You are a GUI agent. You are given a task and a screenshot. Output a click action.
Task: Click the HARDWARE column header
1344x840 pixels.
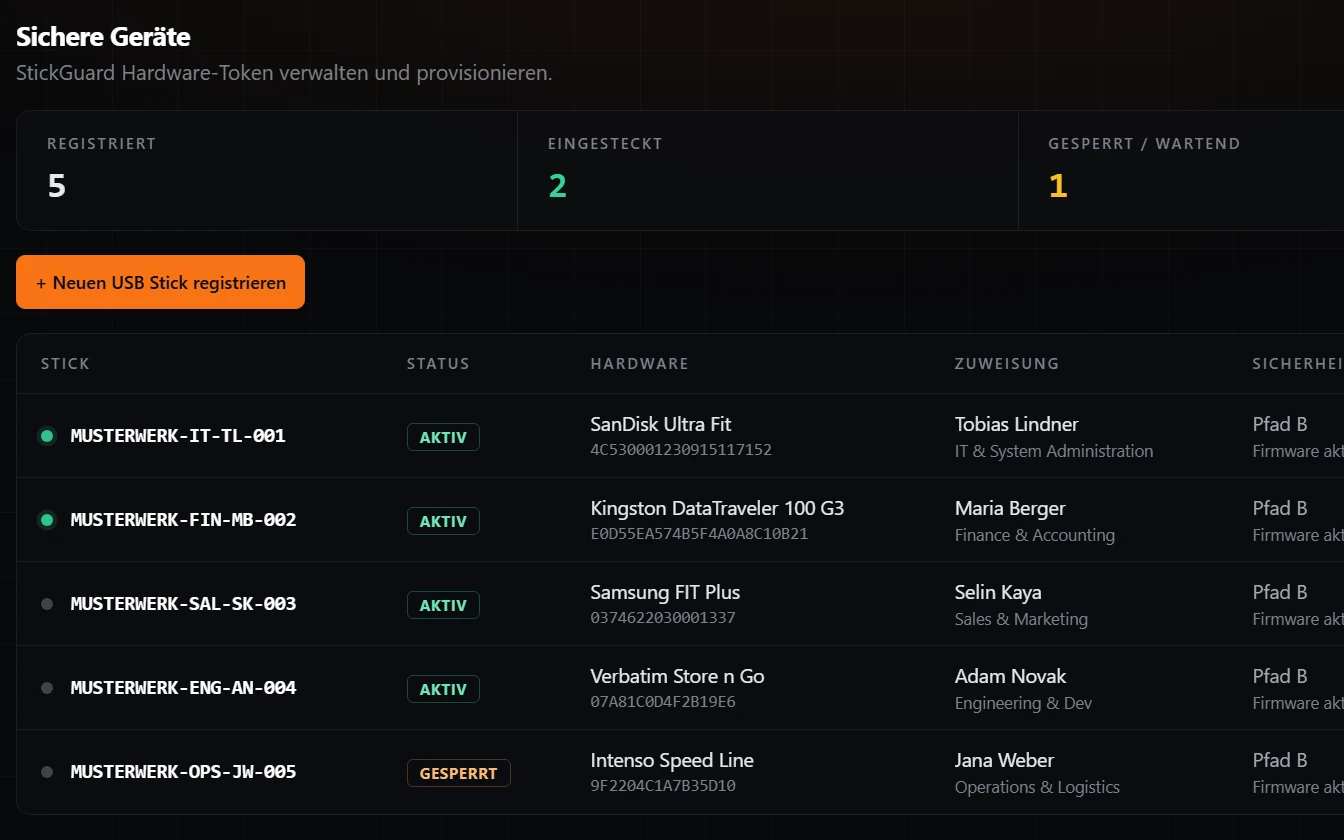coord(639,364)
